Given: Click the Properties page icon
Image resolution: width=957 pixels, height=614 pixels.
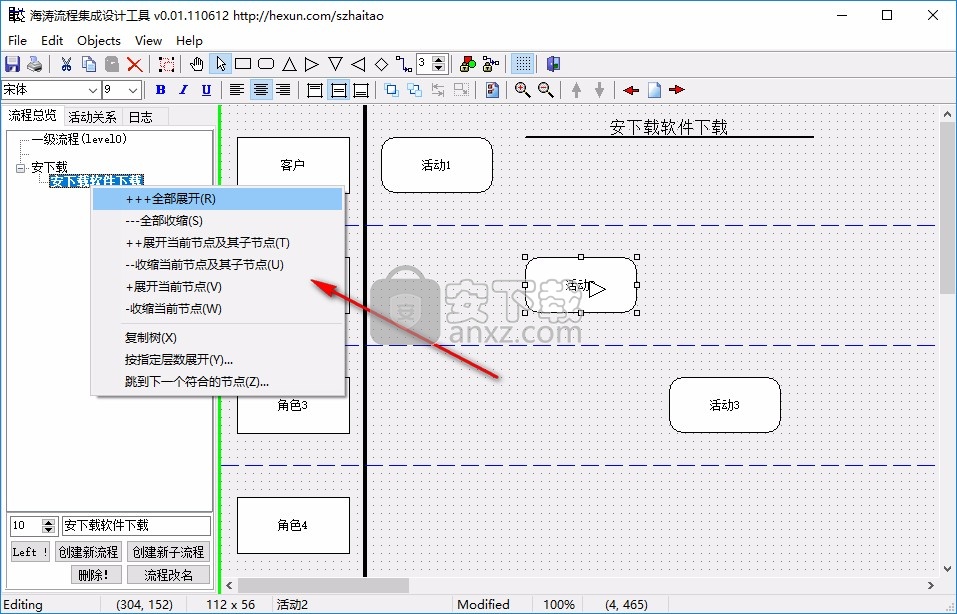Looking at the screenshot, I should (492, 90).
